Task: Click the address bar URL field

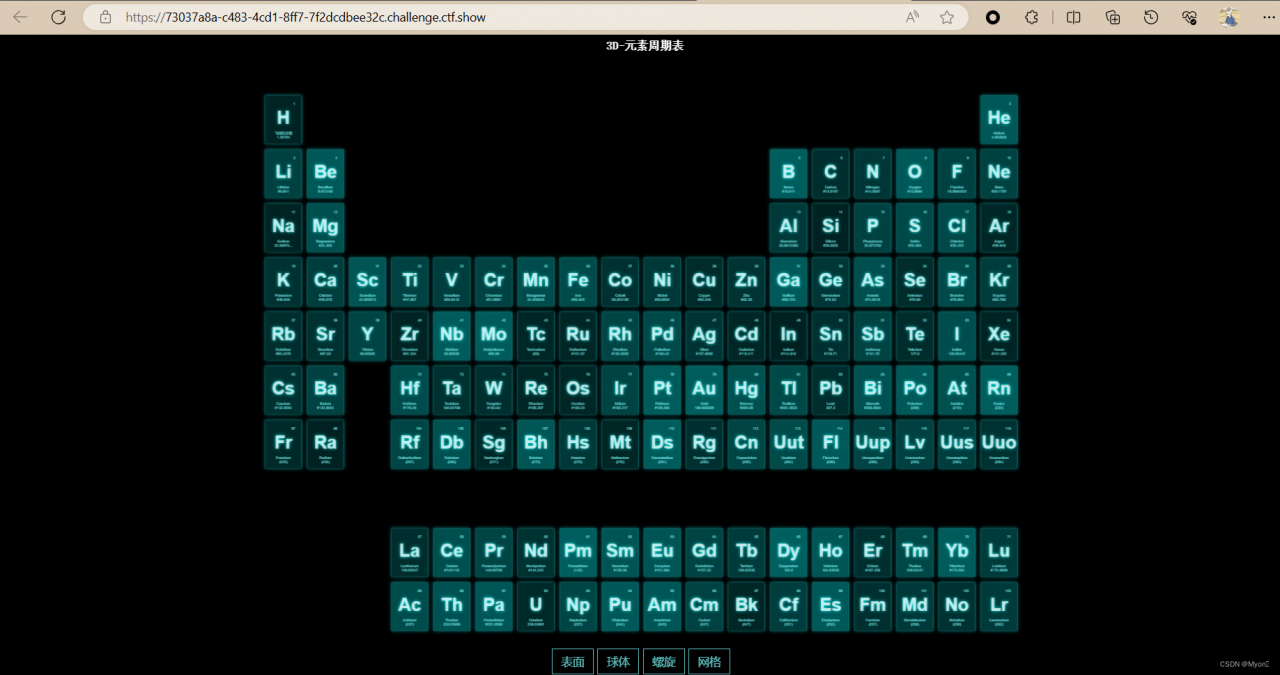Action: tap(500, 17)
